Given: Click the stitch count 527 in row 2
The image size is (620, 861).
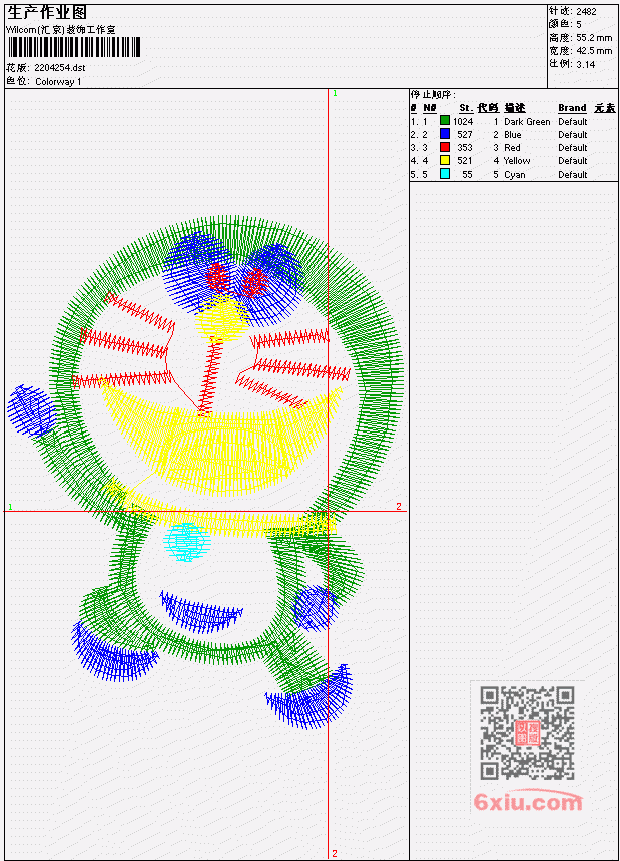Looking at the screenshot, I should pos(465,135).
